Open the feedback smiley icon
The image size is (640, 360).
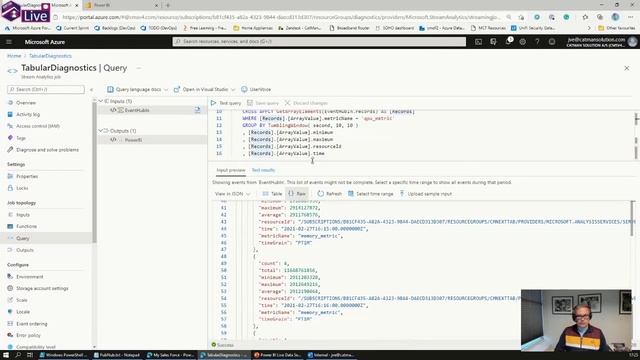pos(552,42)
